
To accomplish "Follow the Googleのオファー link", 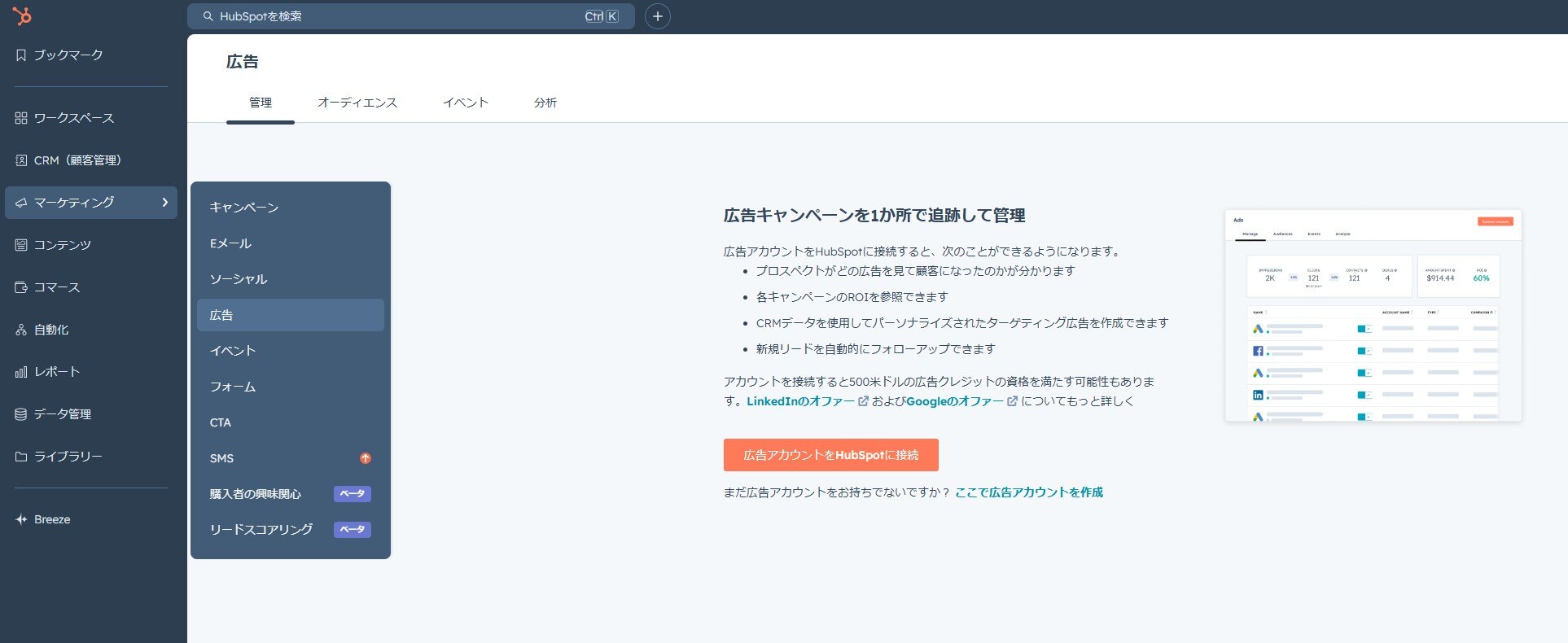I will click(955, 401).
